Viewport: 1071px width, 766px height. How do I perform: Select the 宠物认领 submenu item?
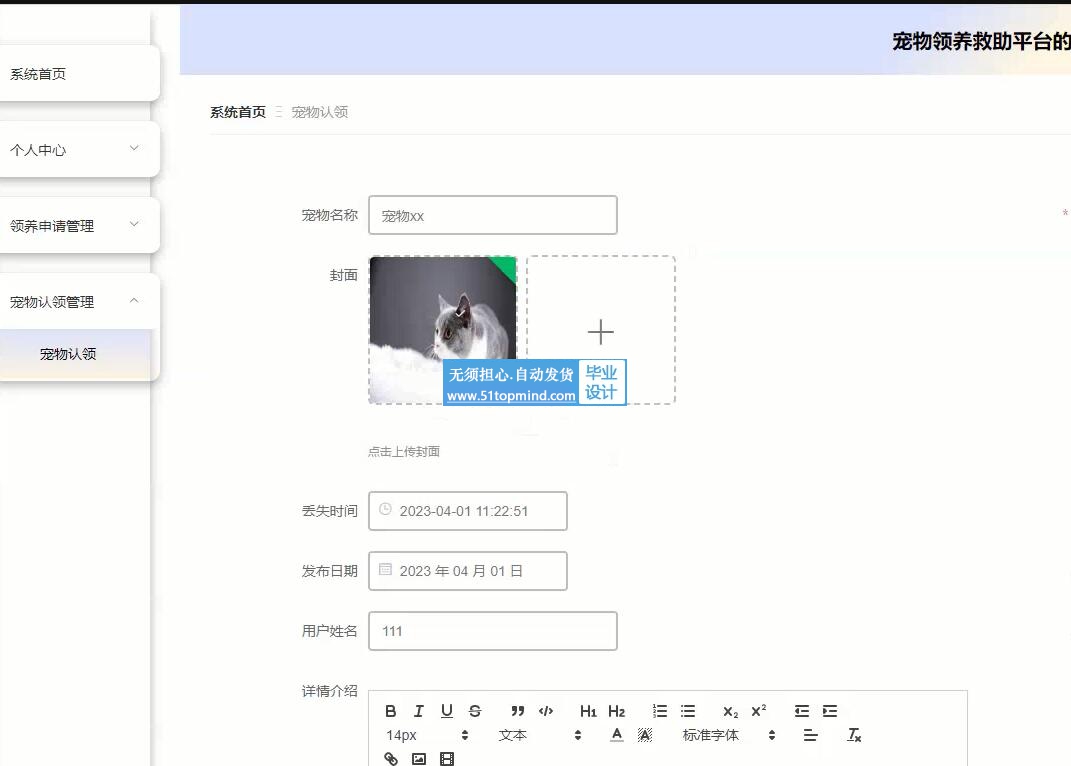coord(76,354)
